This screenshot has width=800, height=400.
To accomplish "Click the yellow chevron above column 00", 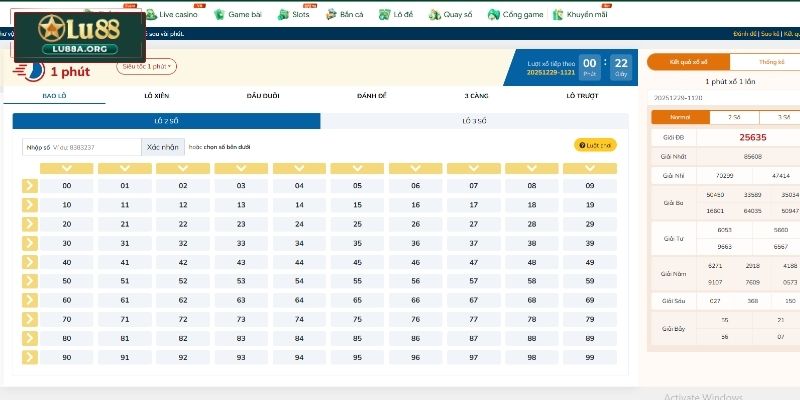I will [x=67, y=168].
